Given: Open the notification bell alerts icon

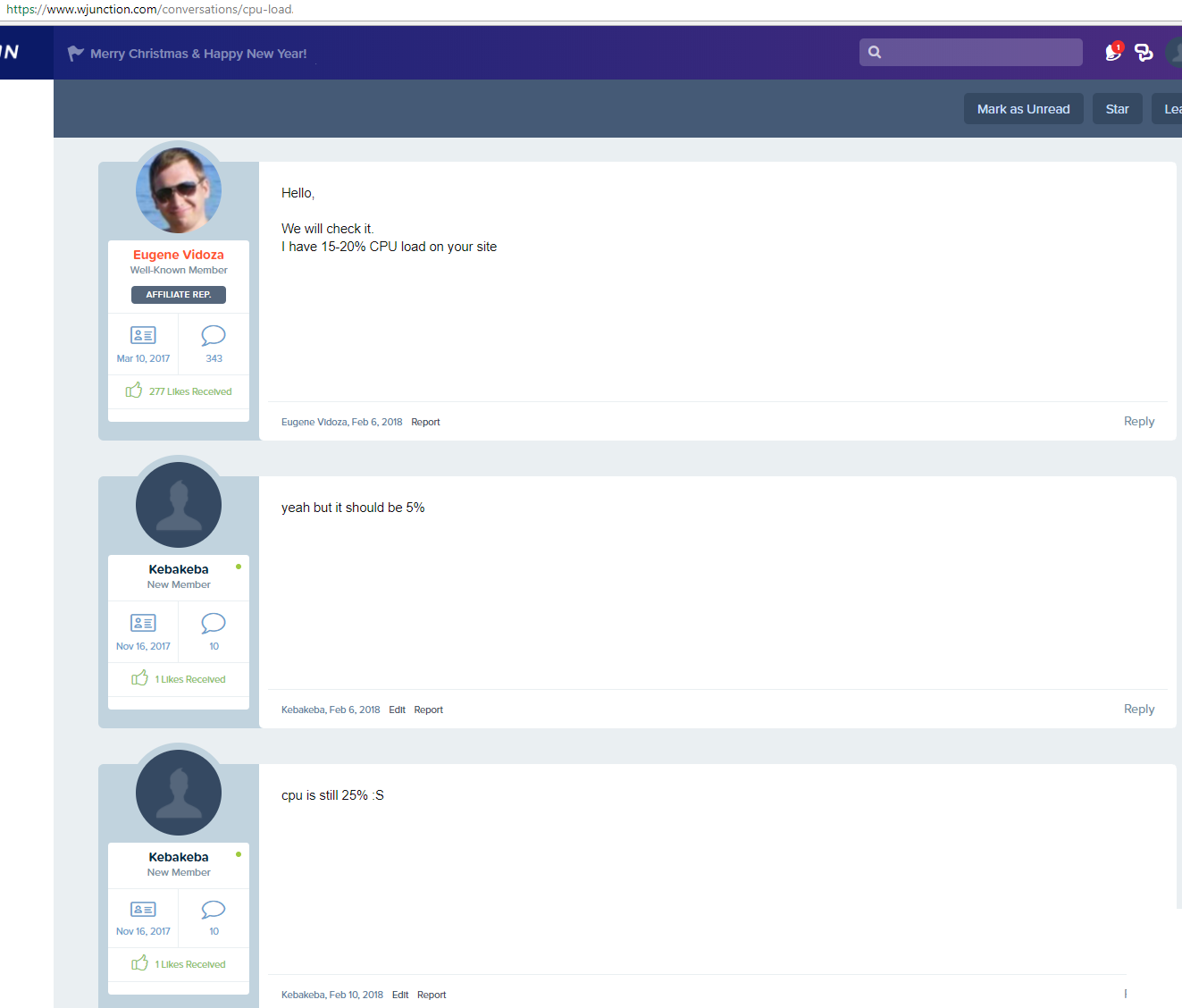Looking at the screenshot, I should (1113, 53).
